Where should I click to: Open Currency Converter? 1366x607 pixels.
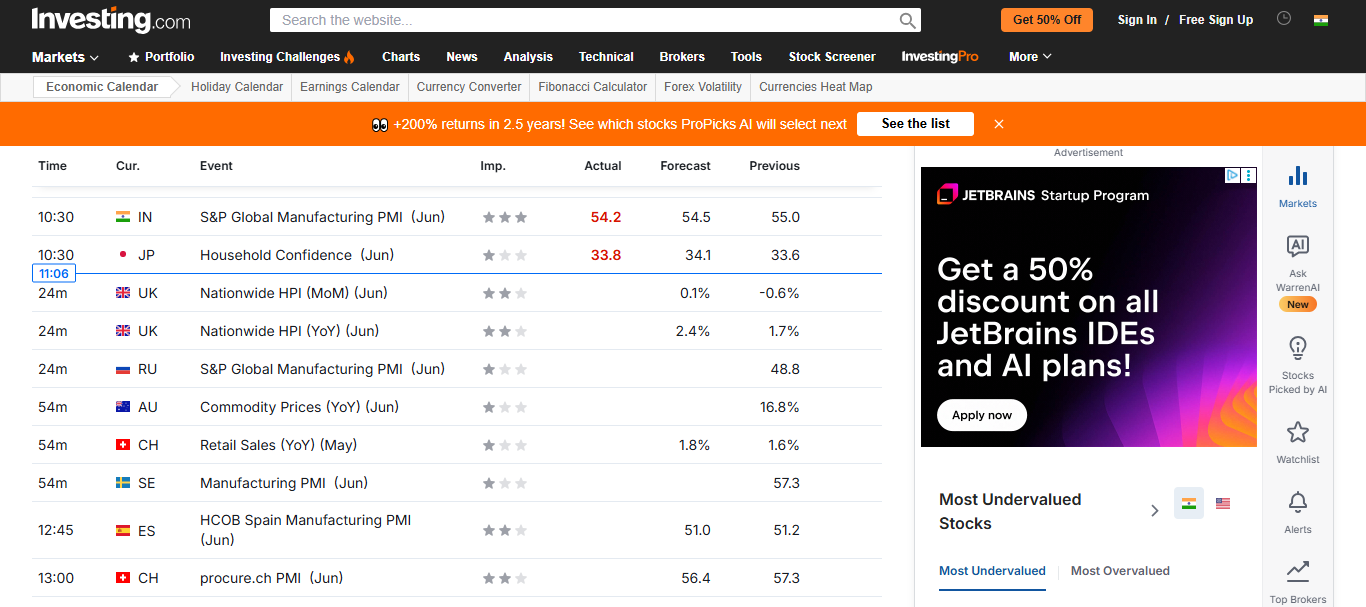469,87
